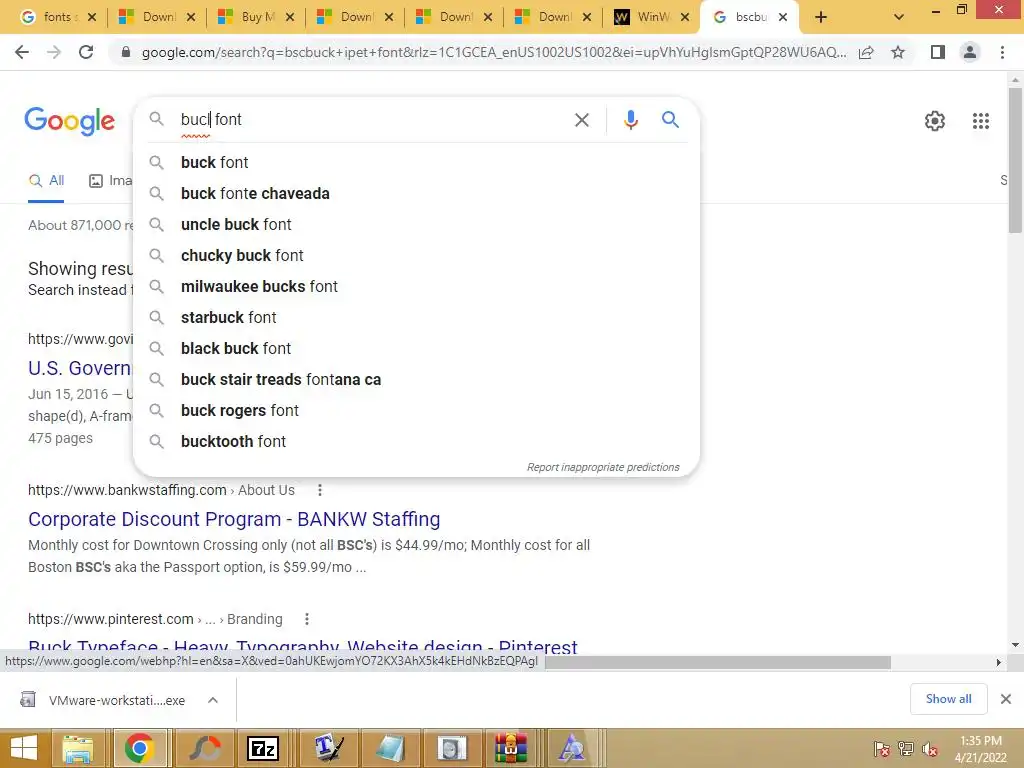
Task: Open the Chrome three-dot menu
Action: coord(1002,52)
